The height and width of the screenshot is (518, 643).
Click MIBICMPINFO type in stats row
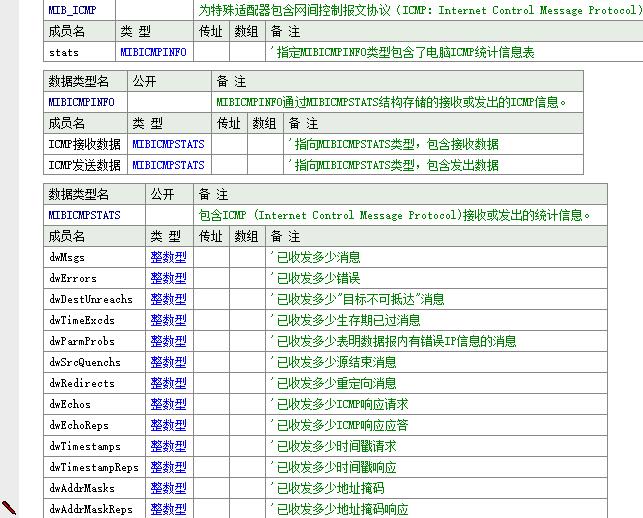point(153,52)
